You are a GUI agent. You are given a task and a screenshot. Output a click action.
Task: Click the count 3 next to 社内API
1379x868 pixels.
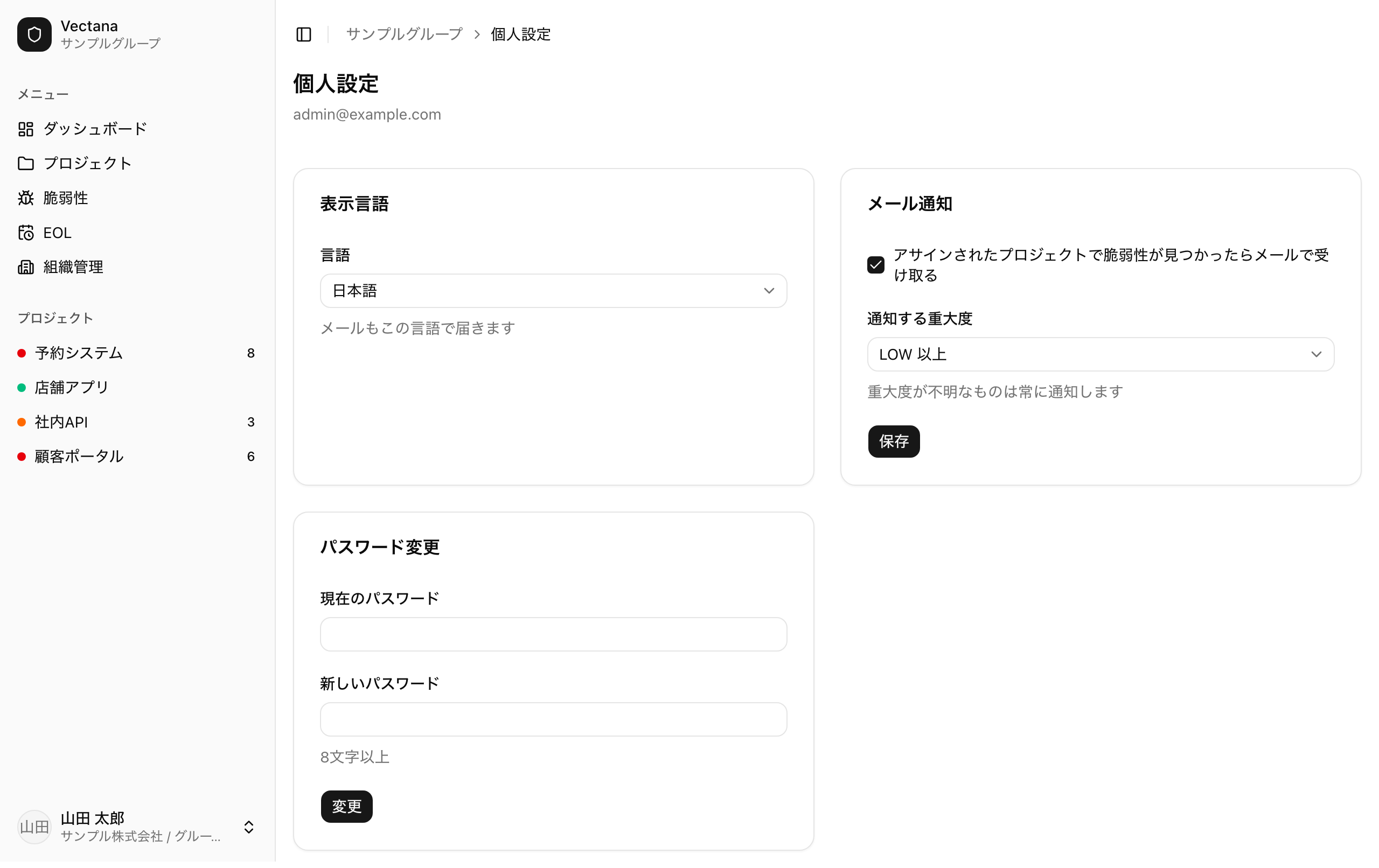(251, 422)
